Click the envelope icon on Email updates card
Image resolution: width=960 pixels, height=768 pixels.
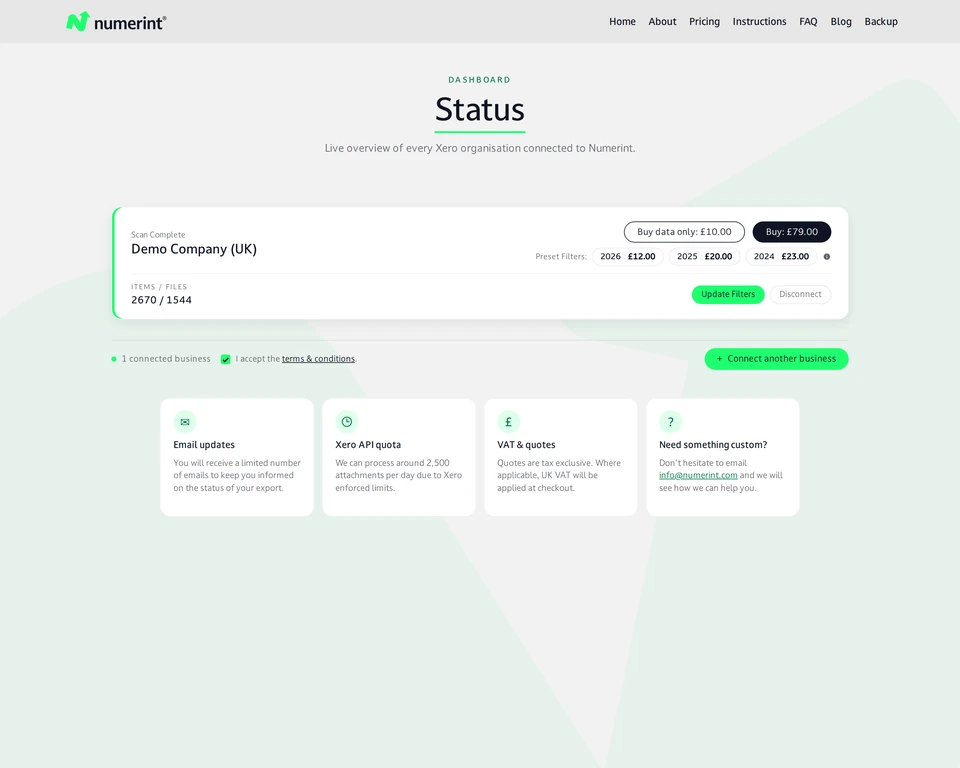point(185,421)
